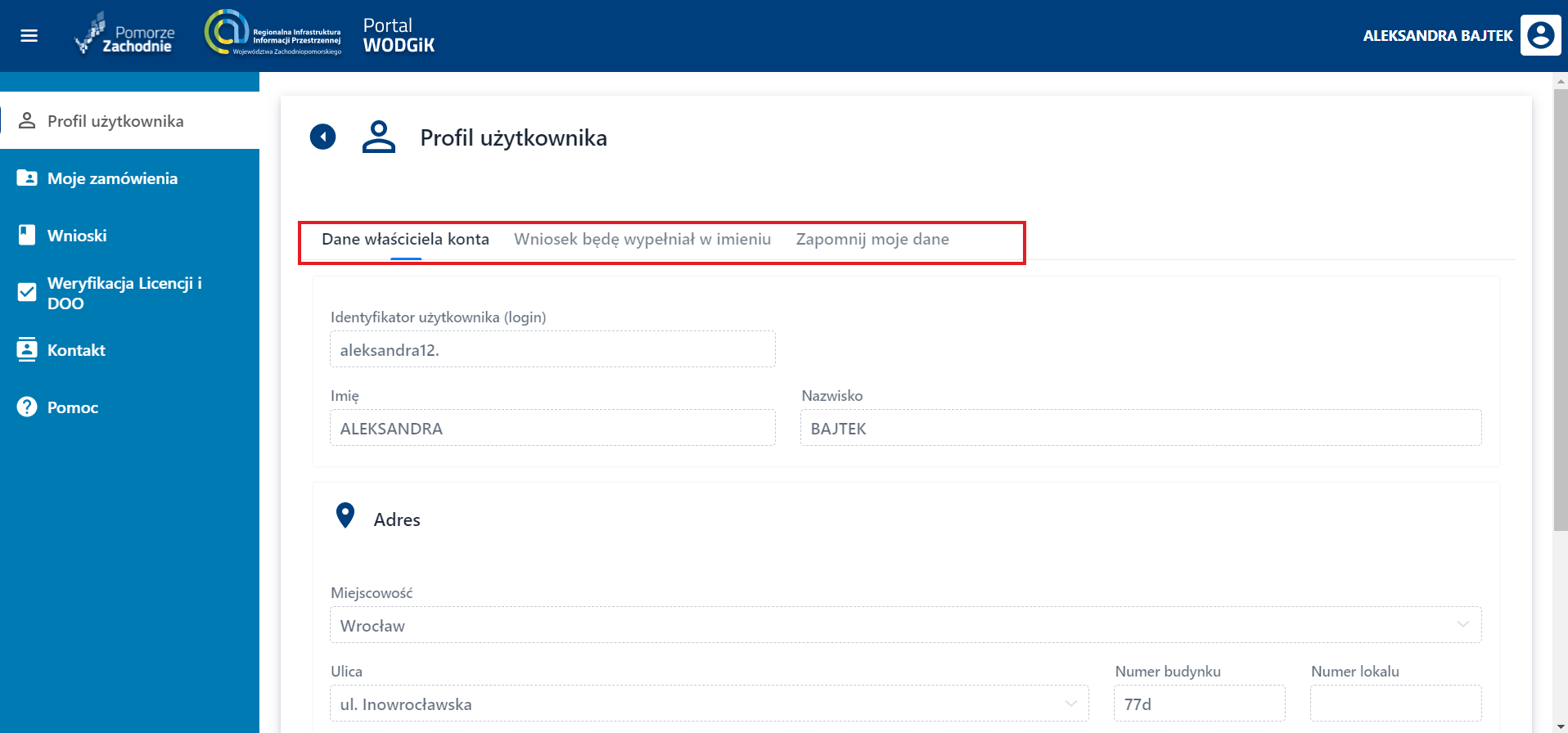
Task: Select Profil użytkownika in sidebar
Action: pos(130,121)
